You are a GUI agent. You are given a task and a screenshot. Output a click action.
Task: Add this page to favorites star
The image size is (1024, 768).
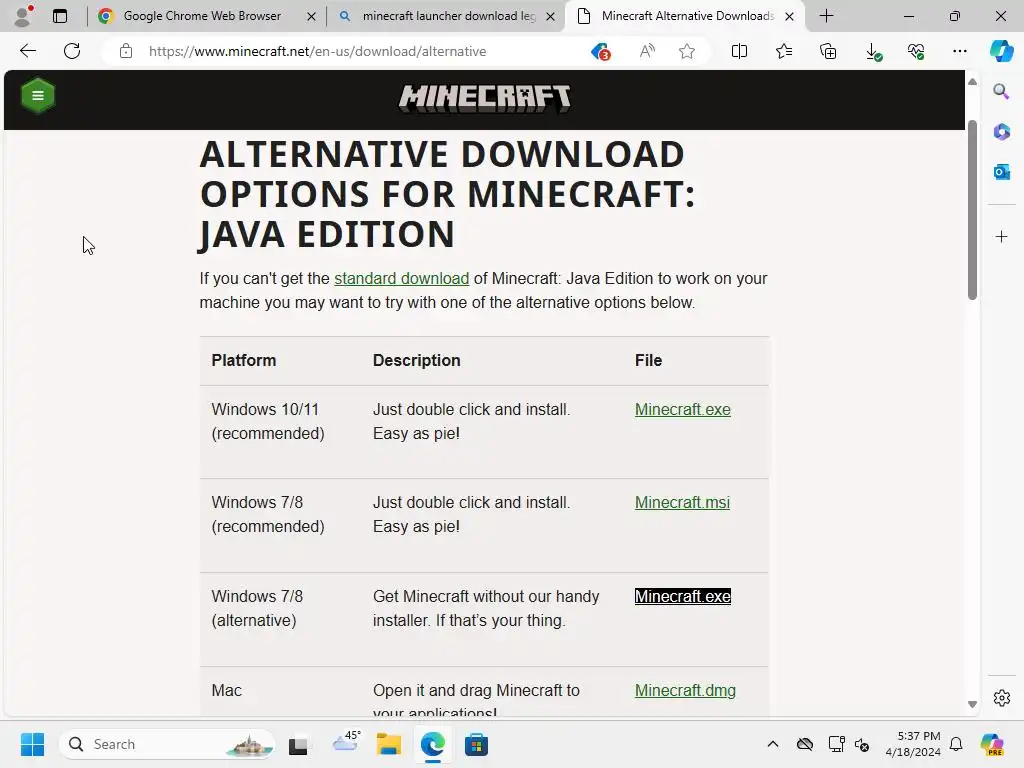[686, 51]
